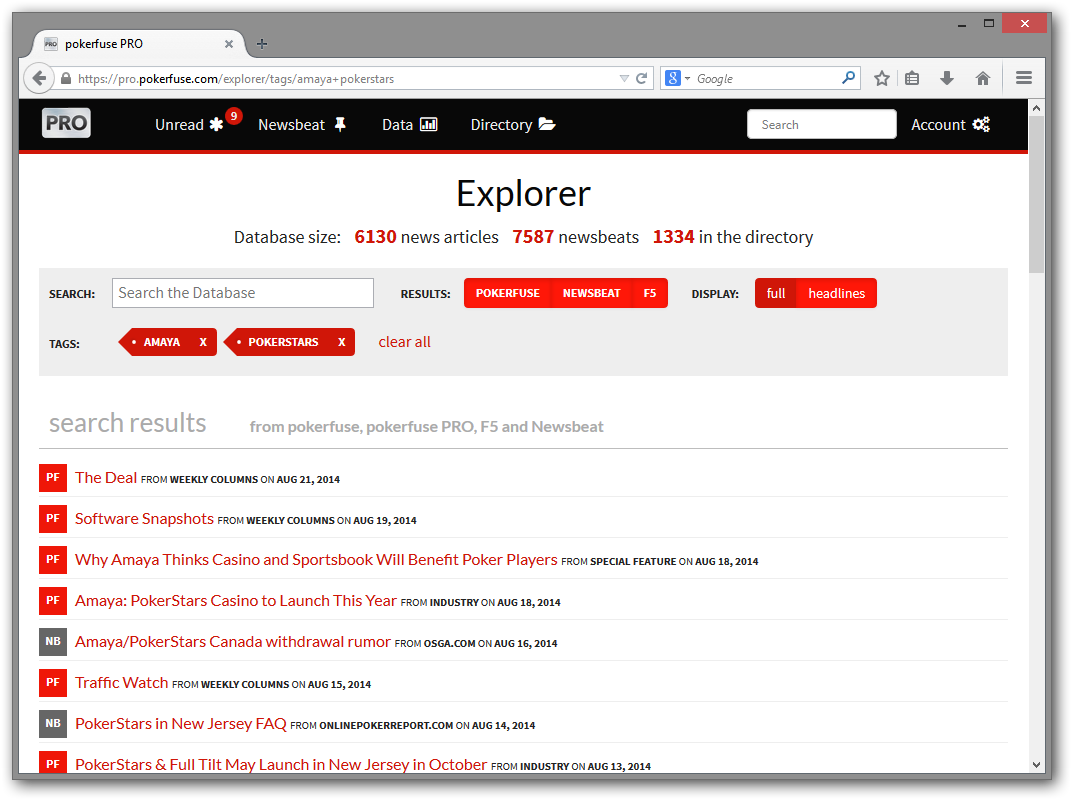Click the PF badge beside Amaya: PokerStars Casino
1072x800 pixels.
click(53, 600)
